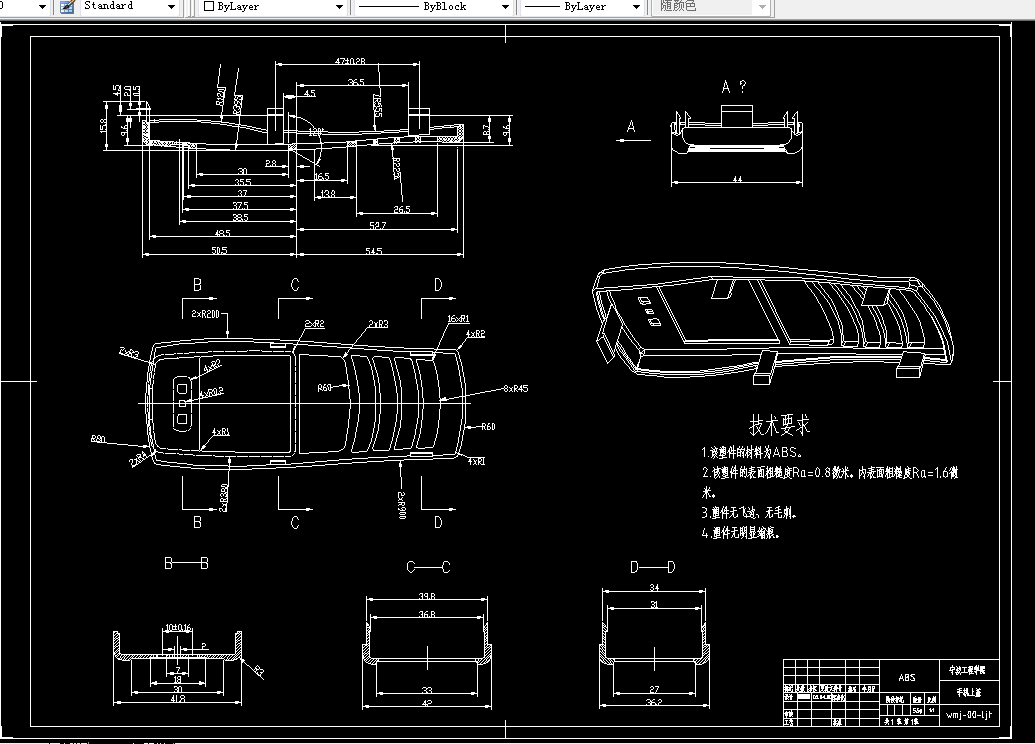Select the 47±0.28 dimension
The width and height of the screenshot is (1035, 744).
pyautogui.click(x=348, y=60)
